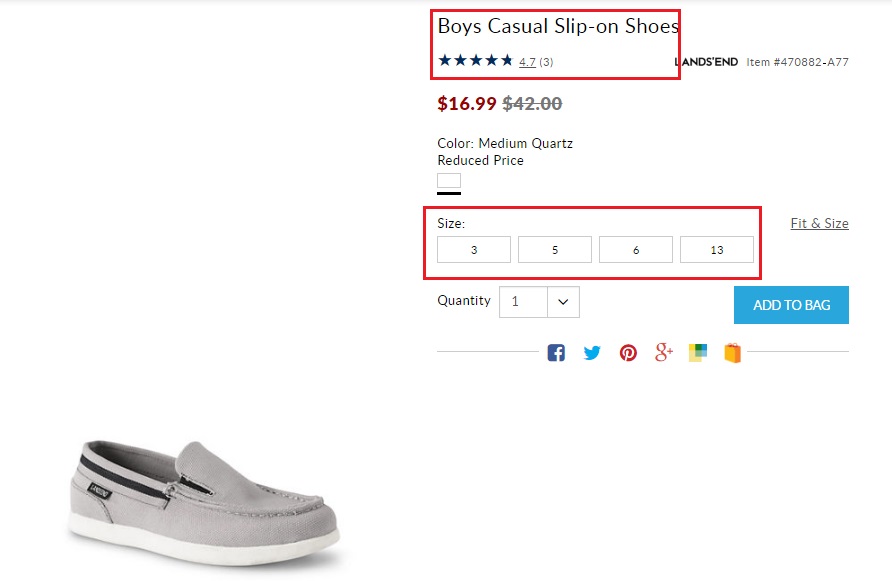The image size is (892, 581).
Task: Select the Medium Quartz color swatch
Action: pyautogui.click(x=449, y=182)
